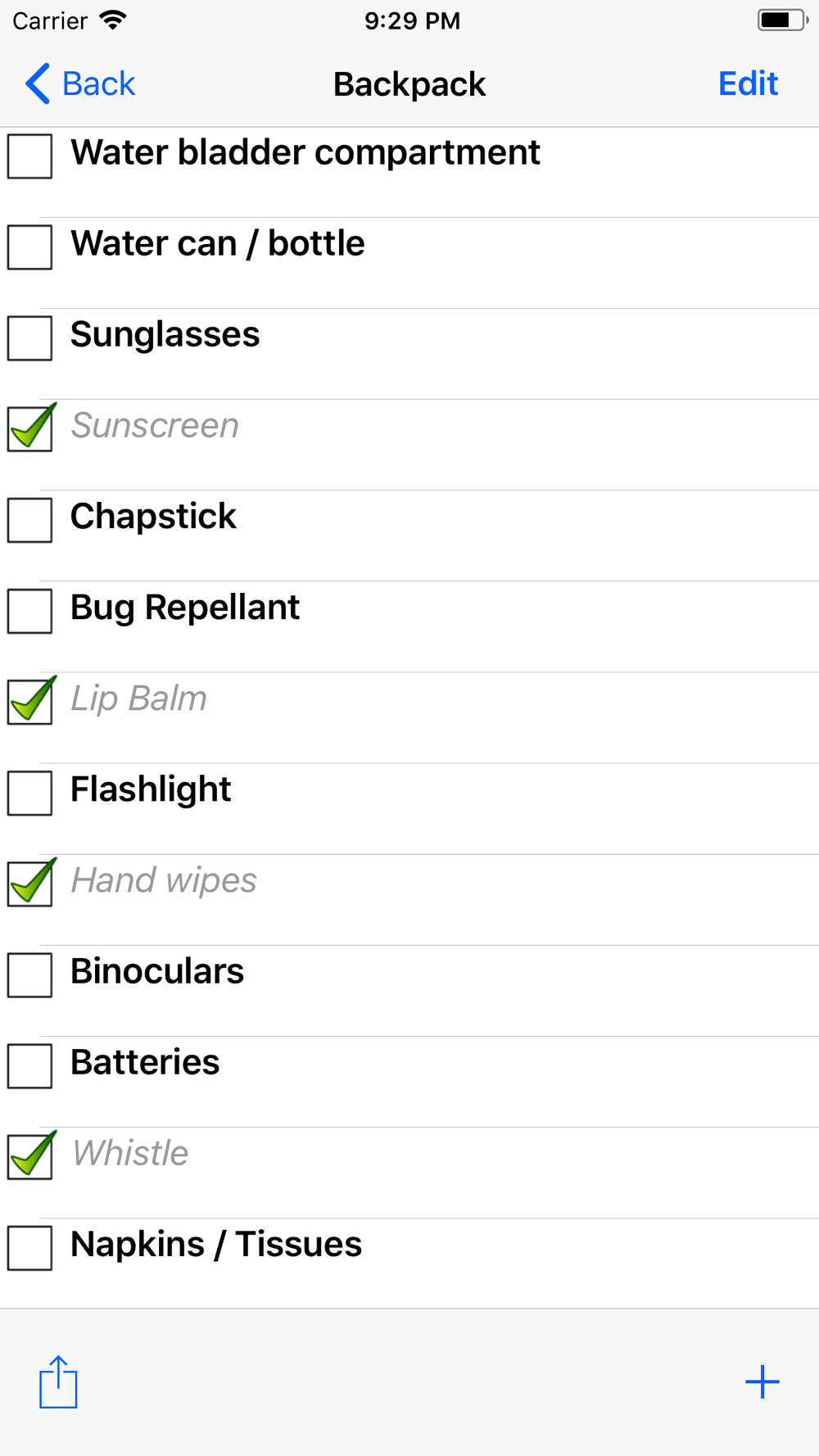Tap the battery icon in status bar
819x1456 pixels.
(x=782, y=20)
